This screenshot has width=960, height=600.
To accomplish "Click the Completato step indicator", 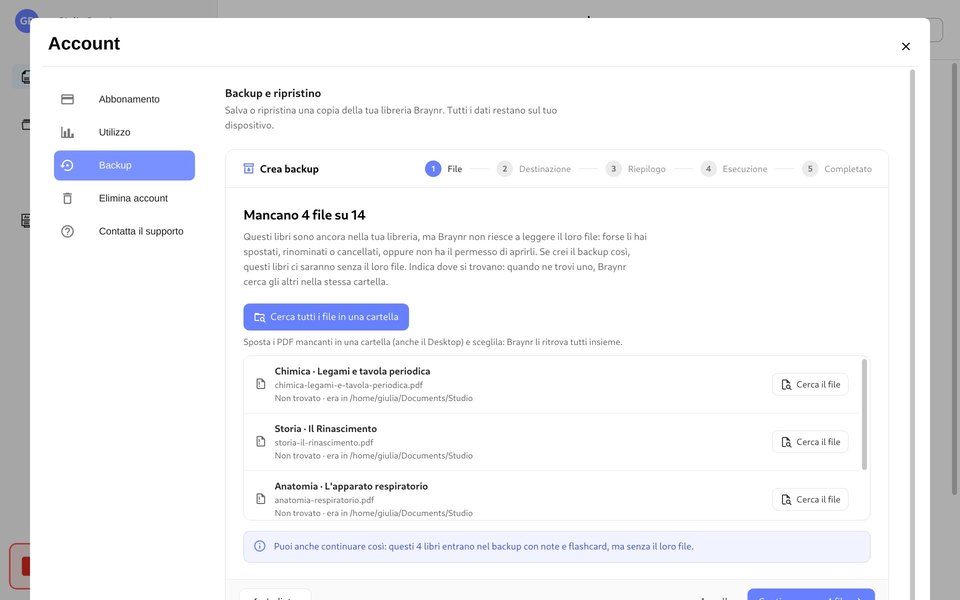I will 837,169.
